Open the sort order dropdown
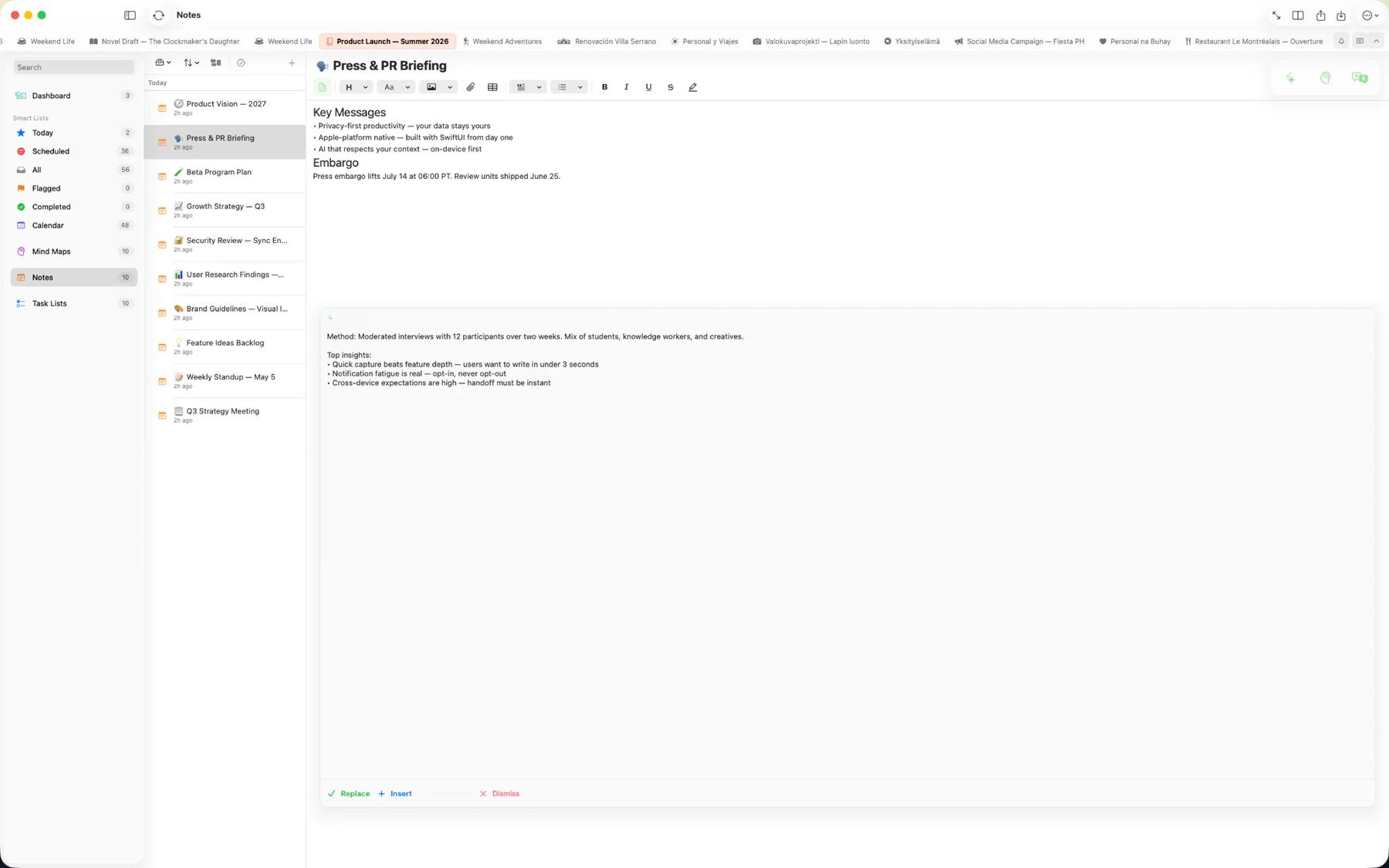The height and width of the screenshot is (868, 1389). coord(191,63)
